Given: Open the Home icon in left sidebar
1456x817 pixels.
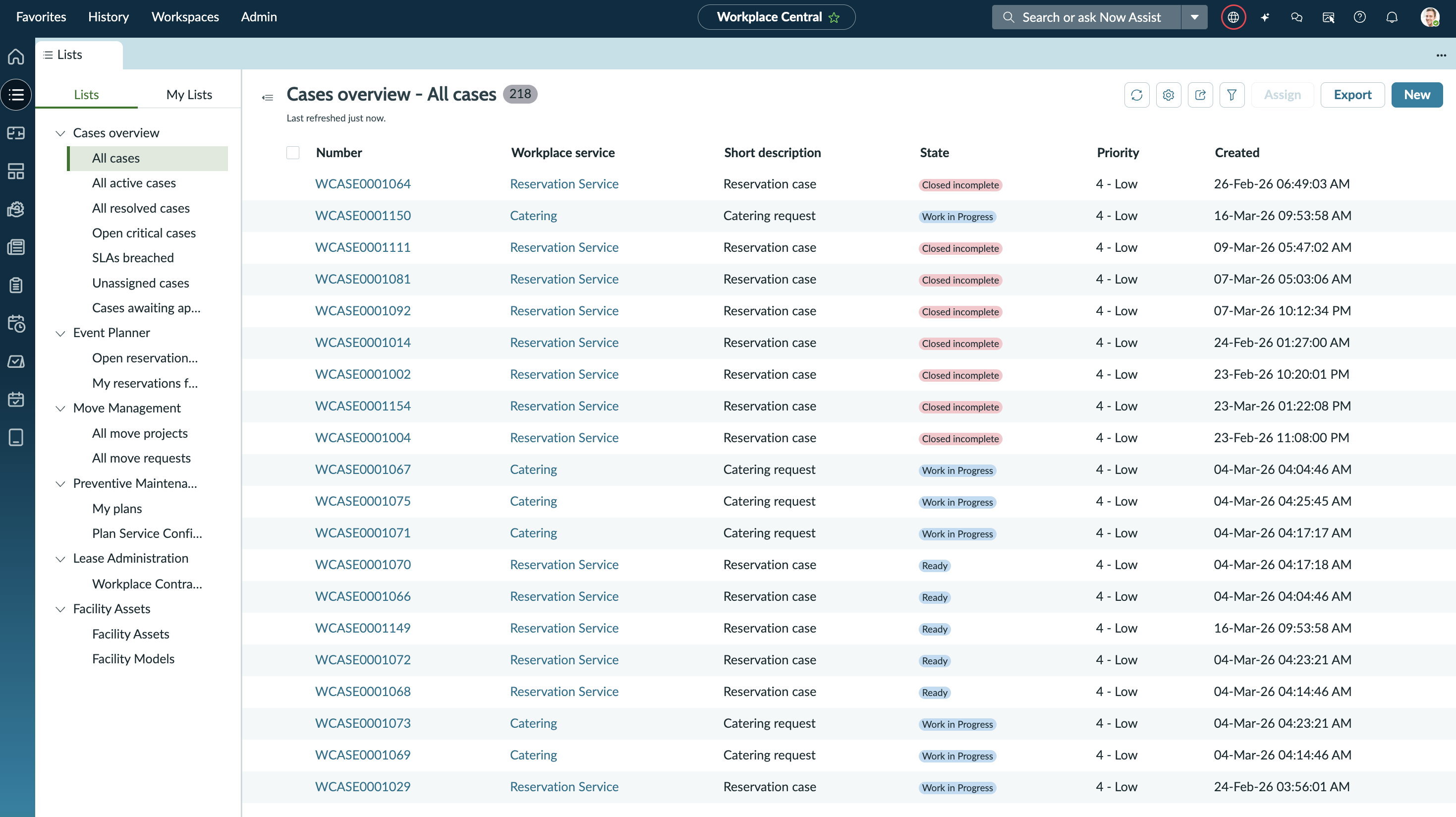Looking at the screenshot, I should pos(16,57).
